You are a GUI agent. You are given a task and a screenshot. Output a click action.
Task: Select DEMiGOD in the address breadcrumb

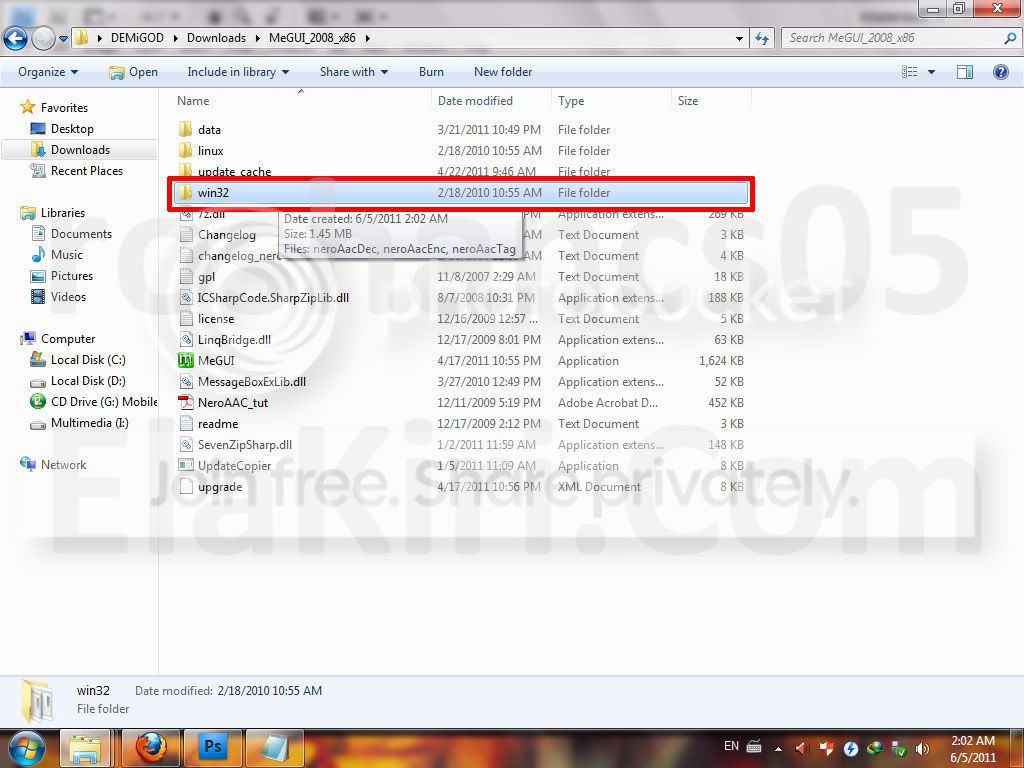[x=137, y=38]
